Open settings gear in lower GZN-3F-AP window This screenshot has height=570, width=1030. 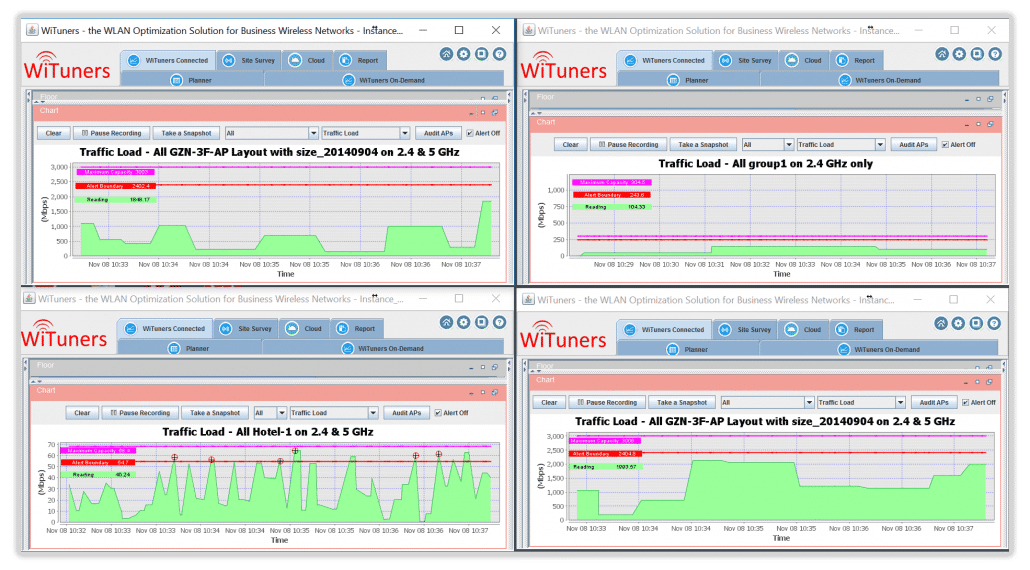958,323
